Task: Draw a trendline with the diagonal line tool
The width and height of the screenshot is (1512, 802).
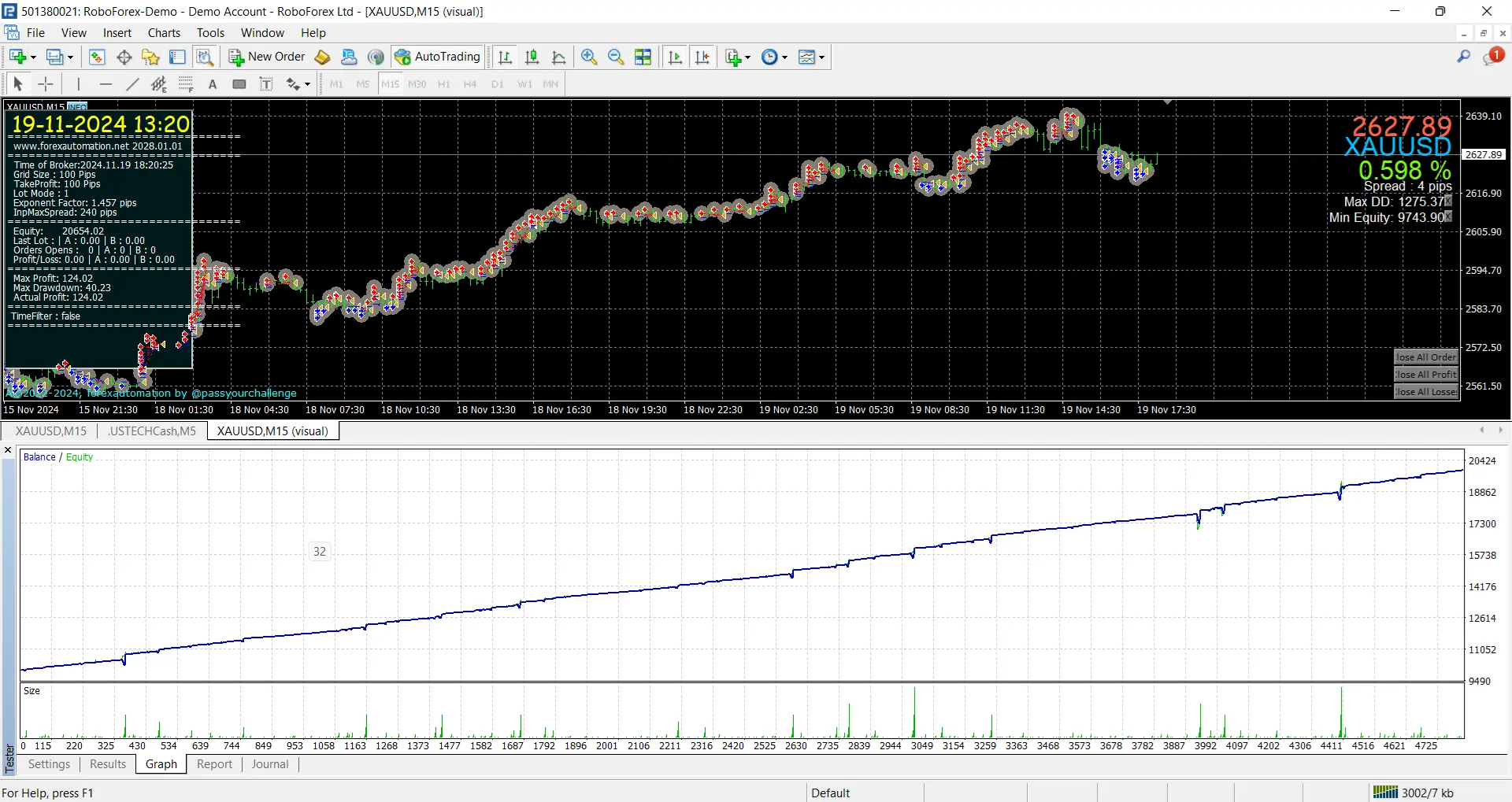Action: pos(132,84)
